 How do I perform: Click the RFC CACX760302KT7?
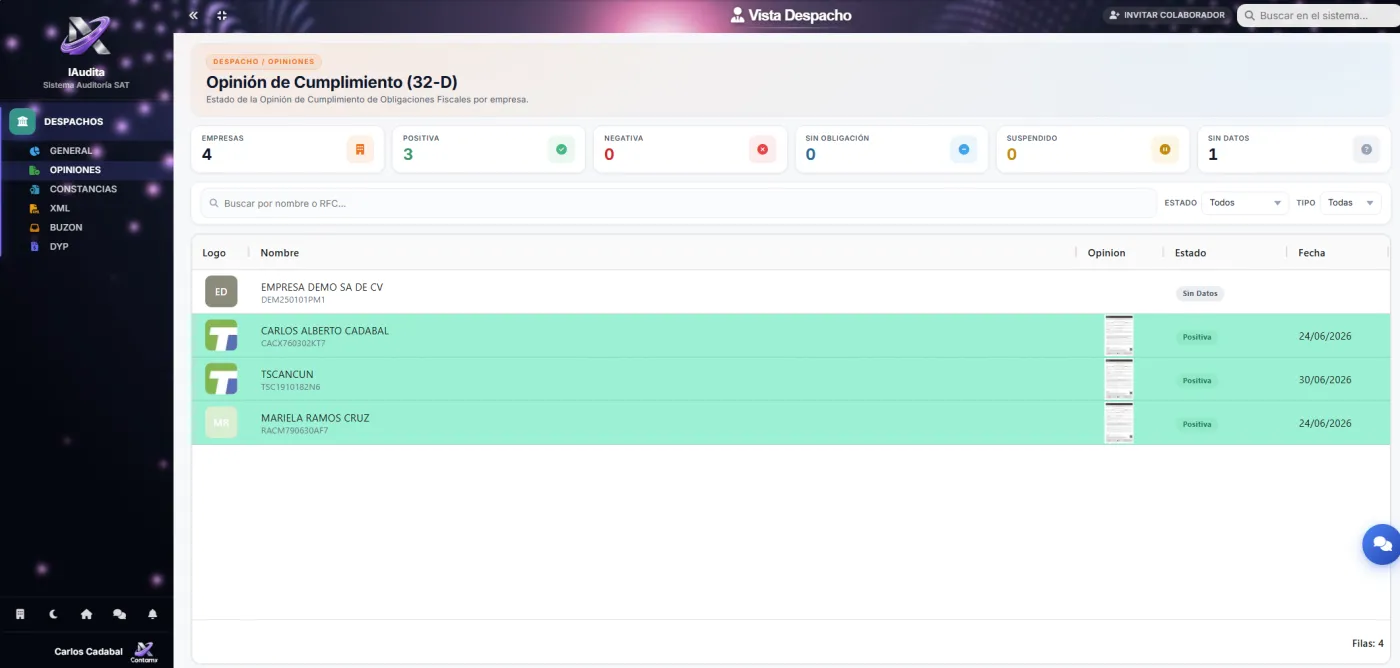click(293, 343)
